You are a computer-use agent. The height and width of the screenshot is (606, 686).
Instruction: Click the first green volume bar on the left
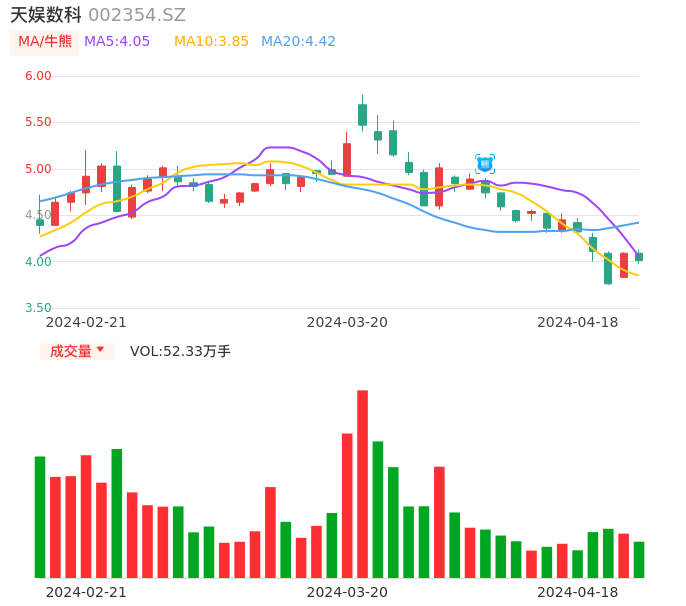(x=40, y=517)
